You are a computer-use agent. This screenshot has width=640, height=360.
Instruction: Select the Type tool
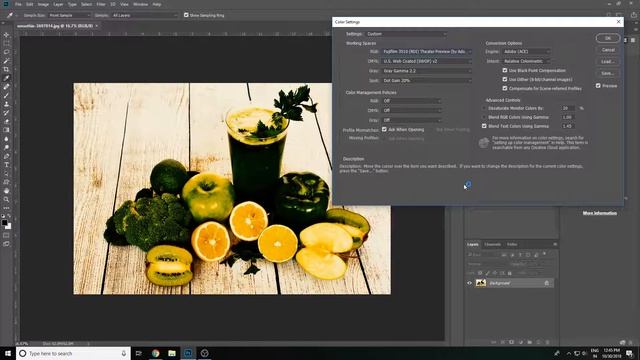pos(6,164)
